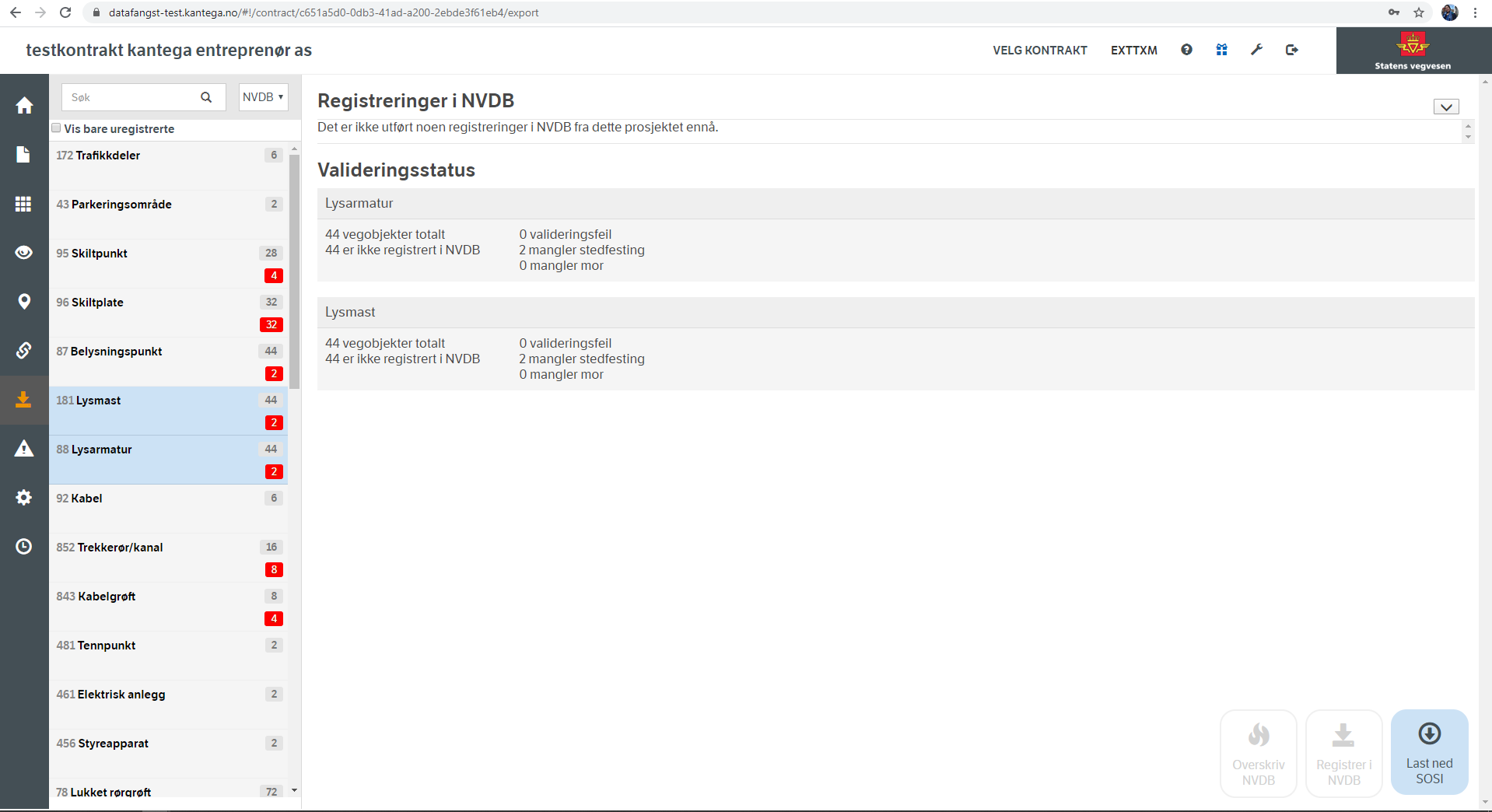Open the grid view icon in sidebar
Image resolution: width=1492 pixels, height=812 pixels.
click(24, 203)
